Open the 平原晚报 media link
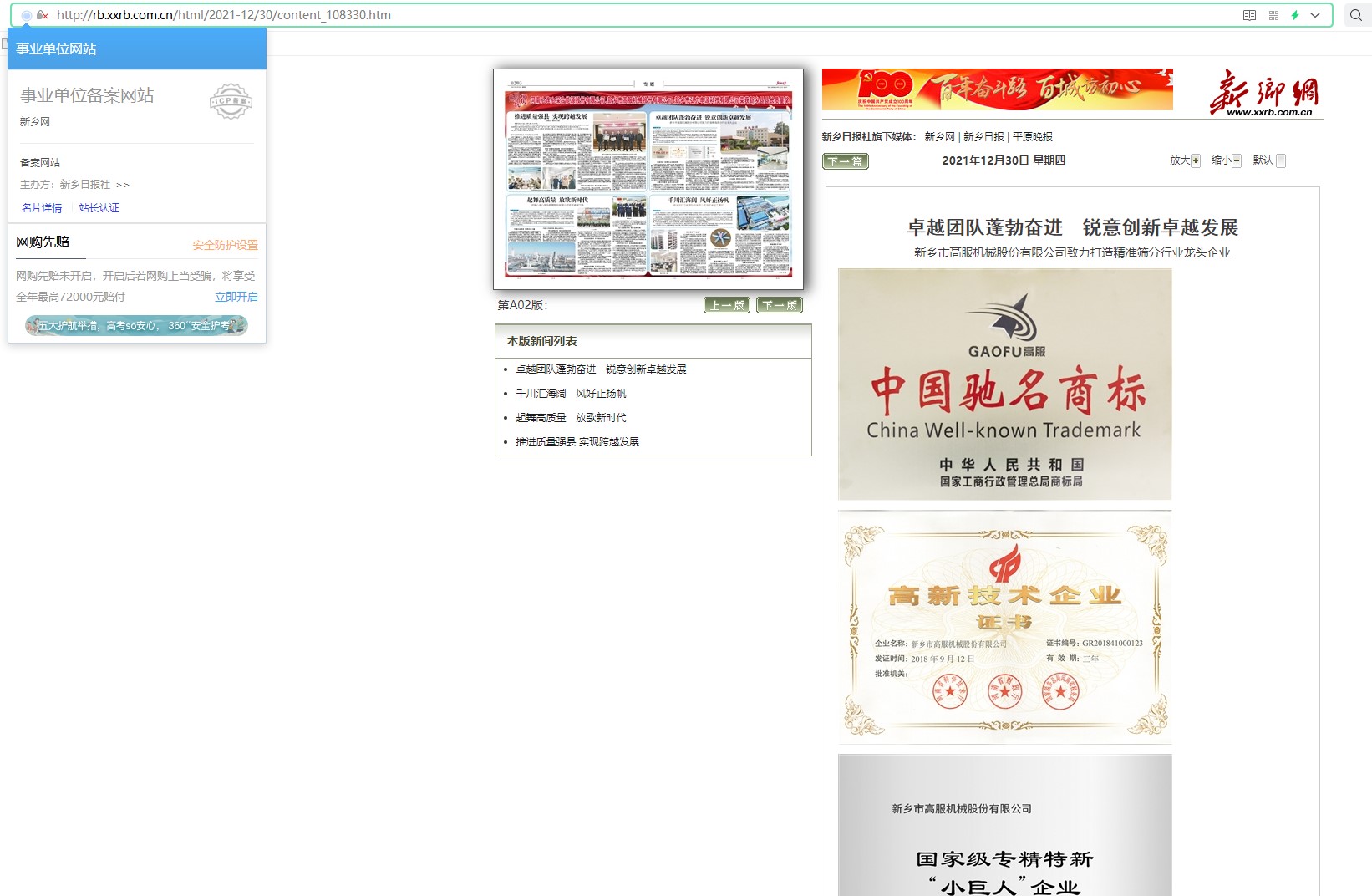This screenshot has height=896, width=1372. [1032, 137]
